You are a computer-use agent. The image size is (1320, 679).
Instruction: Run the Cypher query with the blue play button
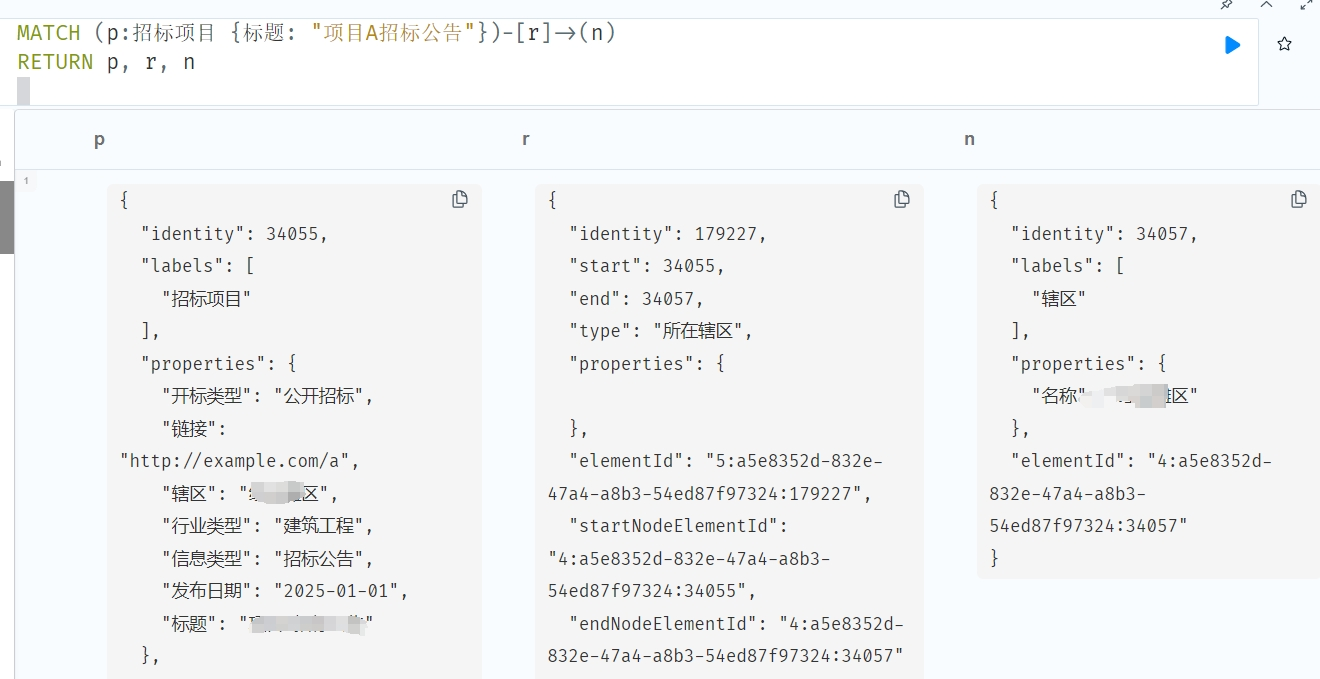1232,45
